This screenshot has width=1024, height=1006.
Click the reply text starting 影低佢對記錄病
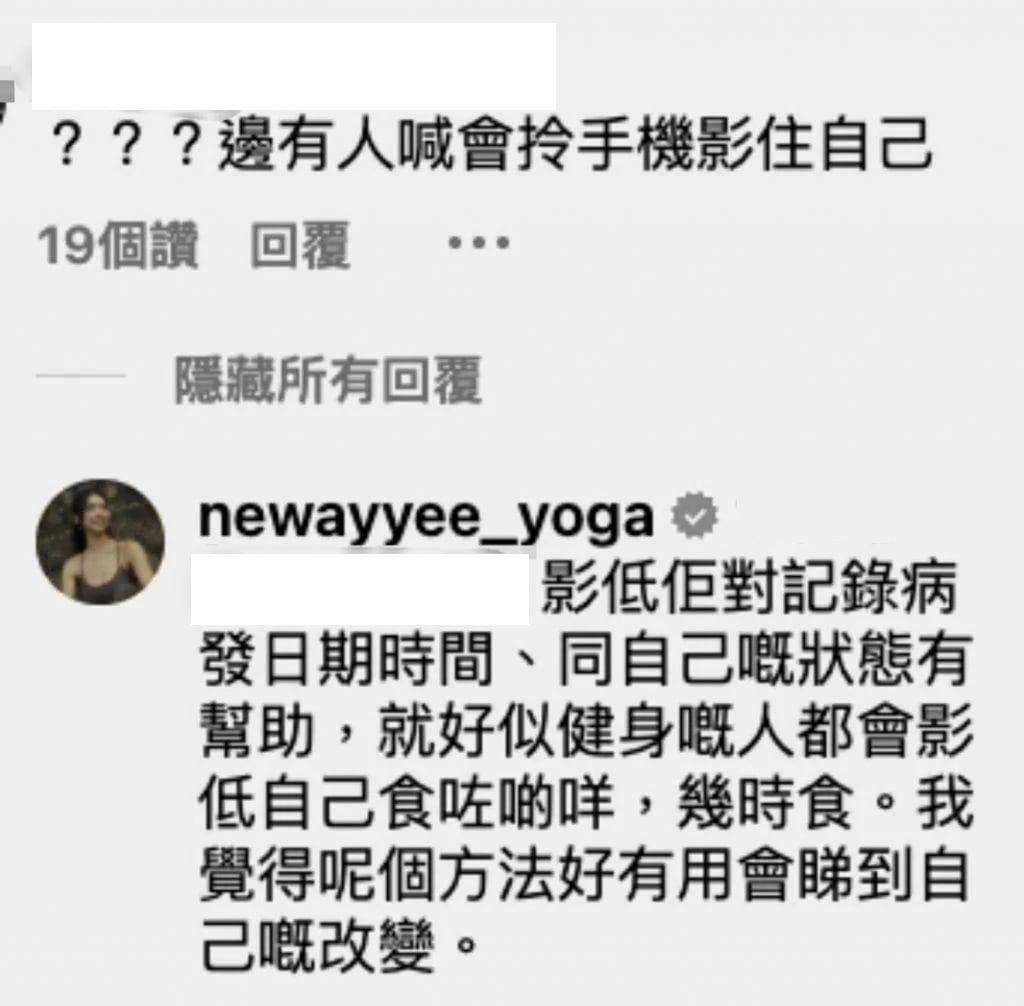[749, 588]
